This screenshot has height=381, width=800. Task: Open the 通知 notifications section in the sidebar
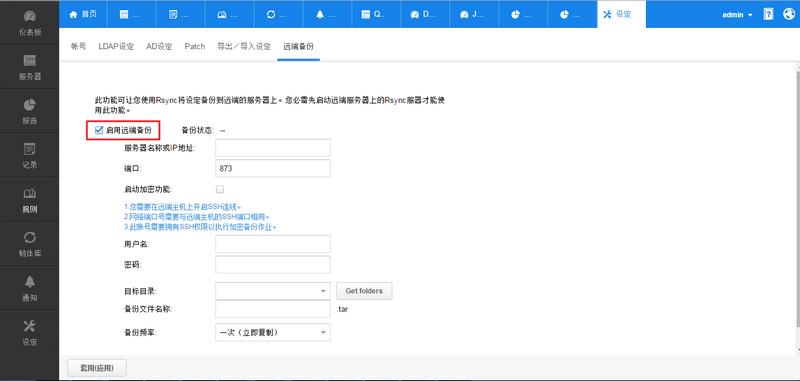tap(30, 288)
